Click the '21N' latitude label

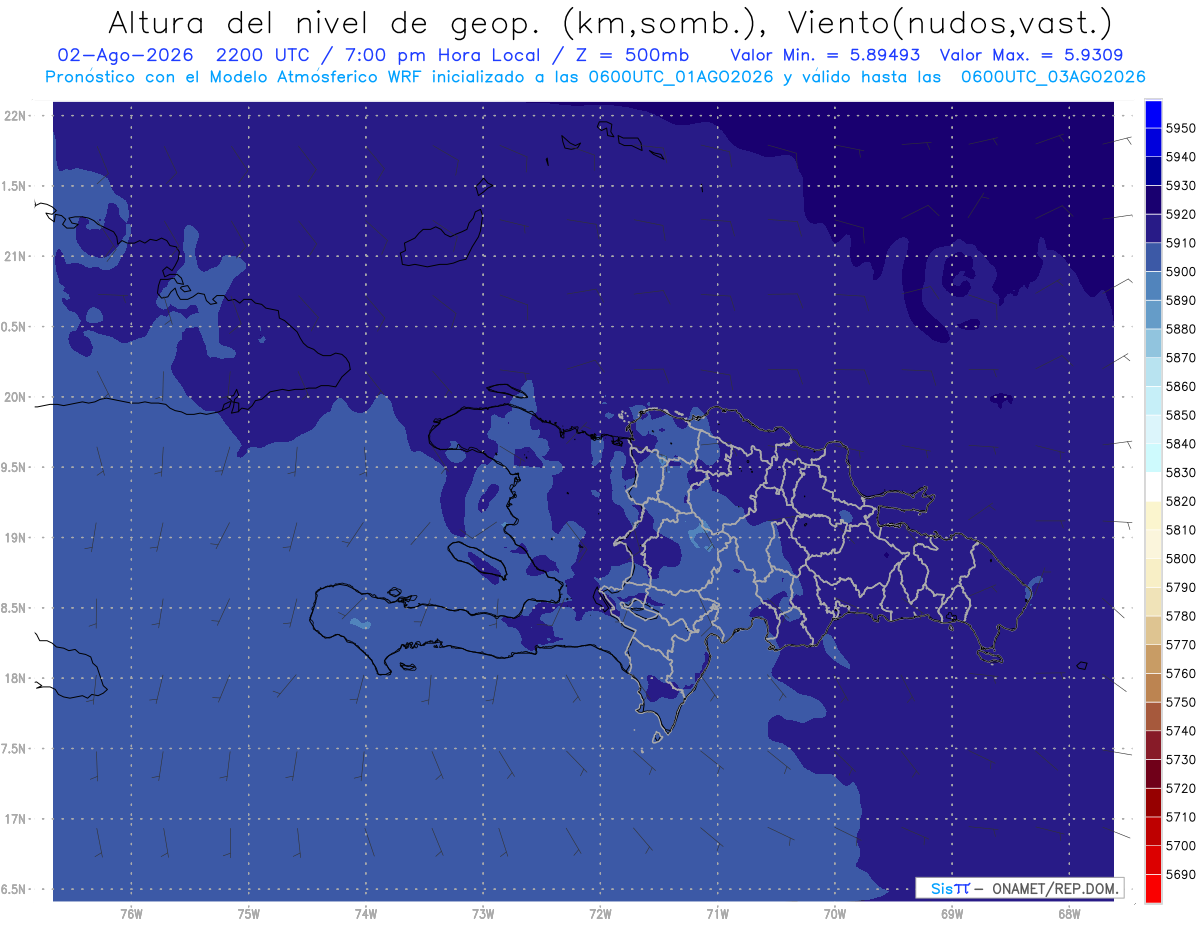[17, 256]
